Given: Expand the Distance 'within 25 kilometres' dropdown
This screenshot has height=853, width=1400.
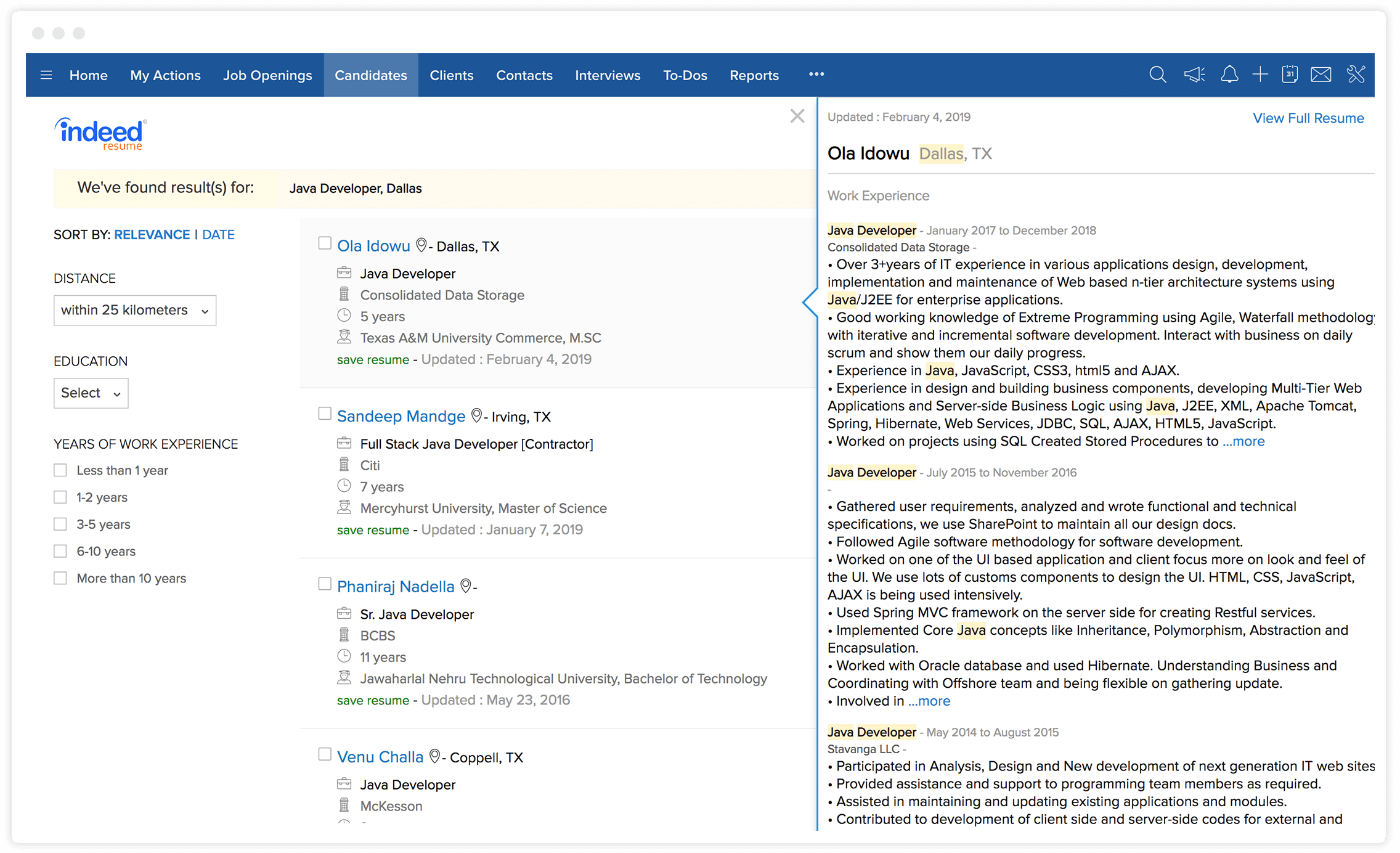Looking at the screenshot, I should [x=135, y=309].
